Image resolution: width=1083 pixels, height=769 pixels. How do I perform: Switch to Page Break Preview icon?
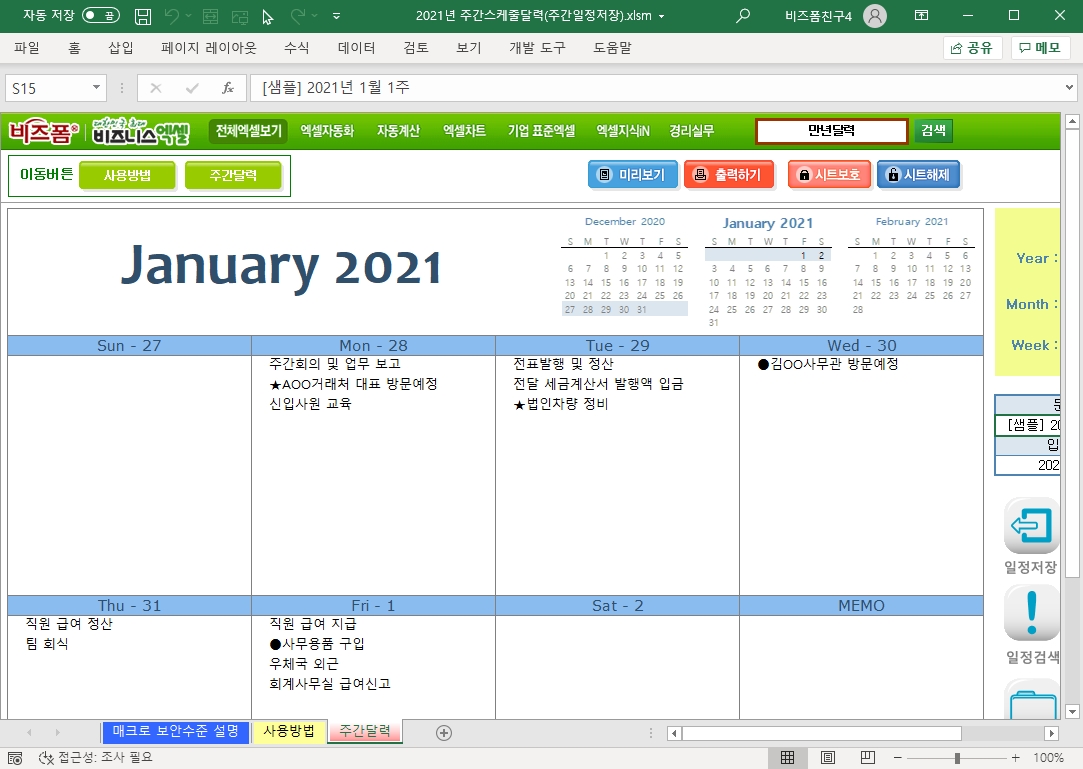point(868,758)
